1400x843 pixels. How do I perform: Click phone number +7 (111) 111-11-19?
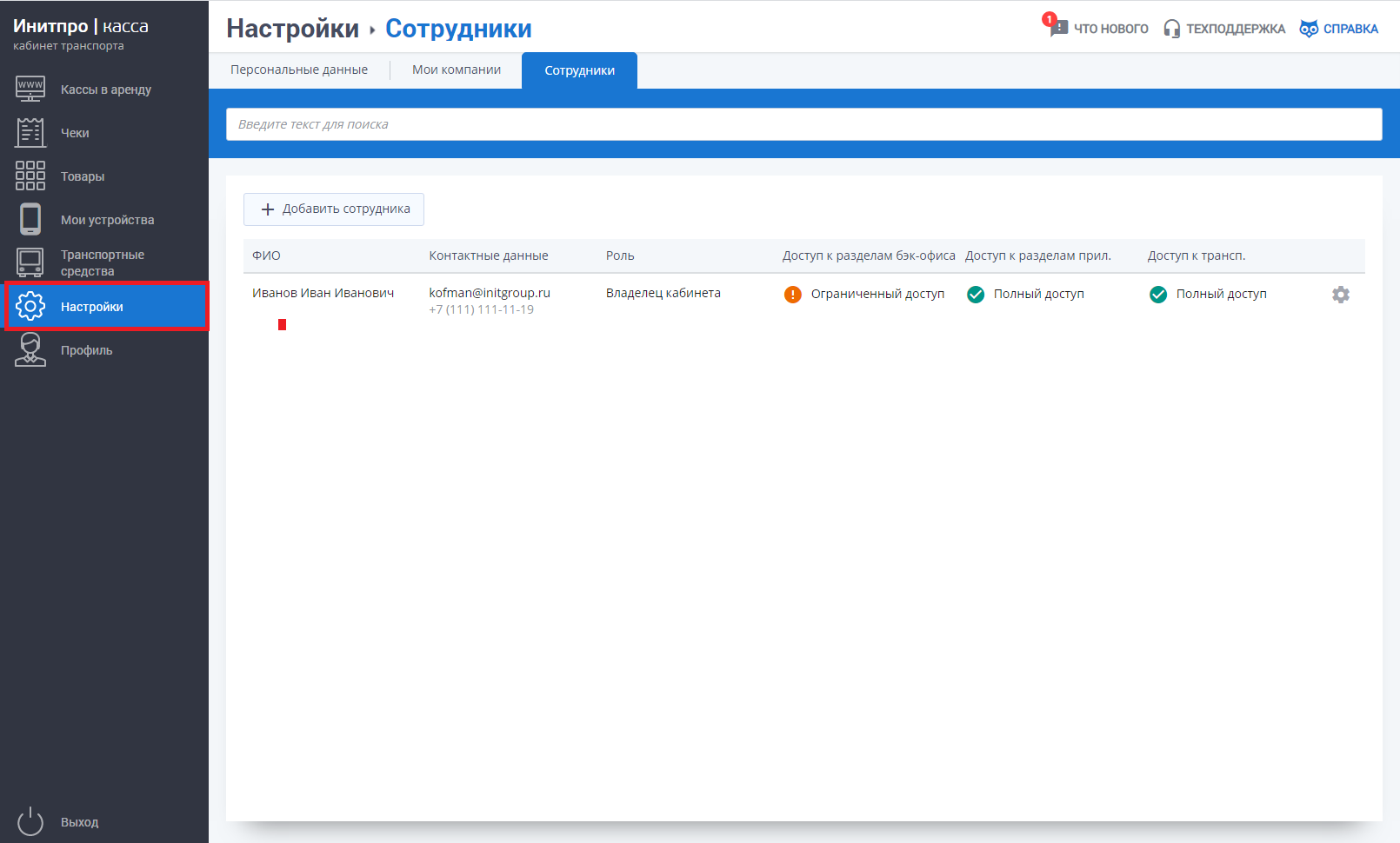click(x=482, y=309)
